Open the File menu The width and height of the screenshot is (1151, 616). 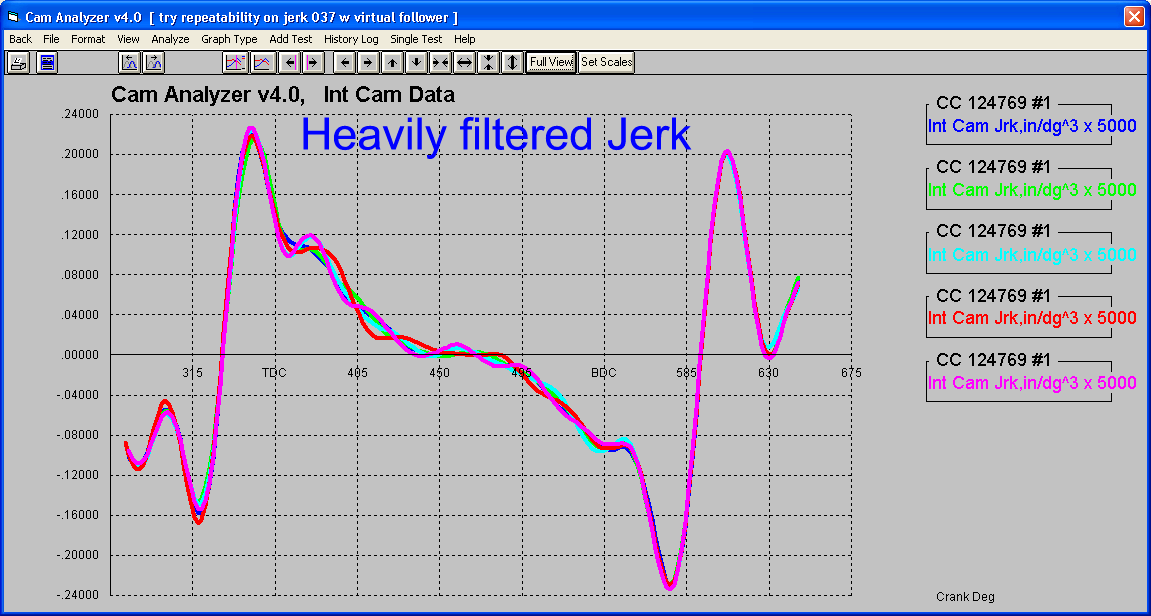coord(51,39)
